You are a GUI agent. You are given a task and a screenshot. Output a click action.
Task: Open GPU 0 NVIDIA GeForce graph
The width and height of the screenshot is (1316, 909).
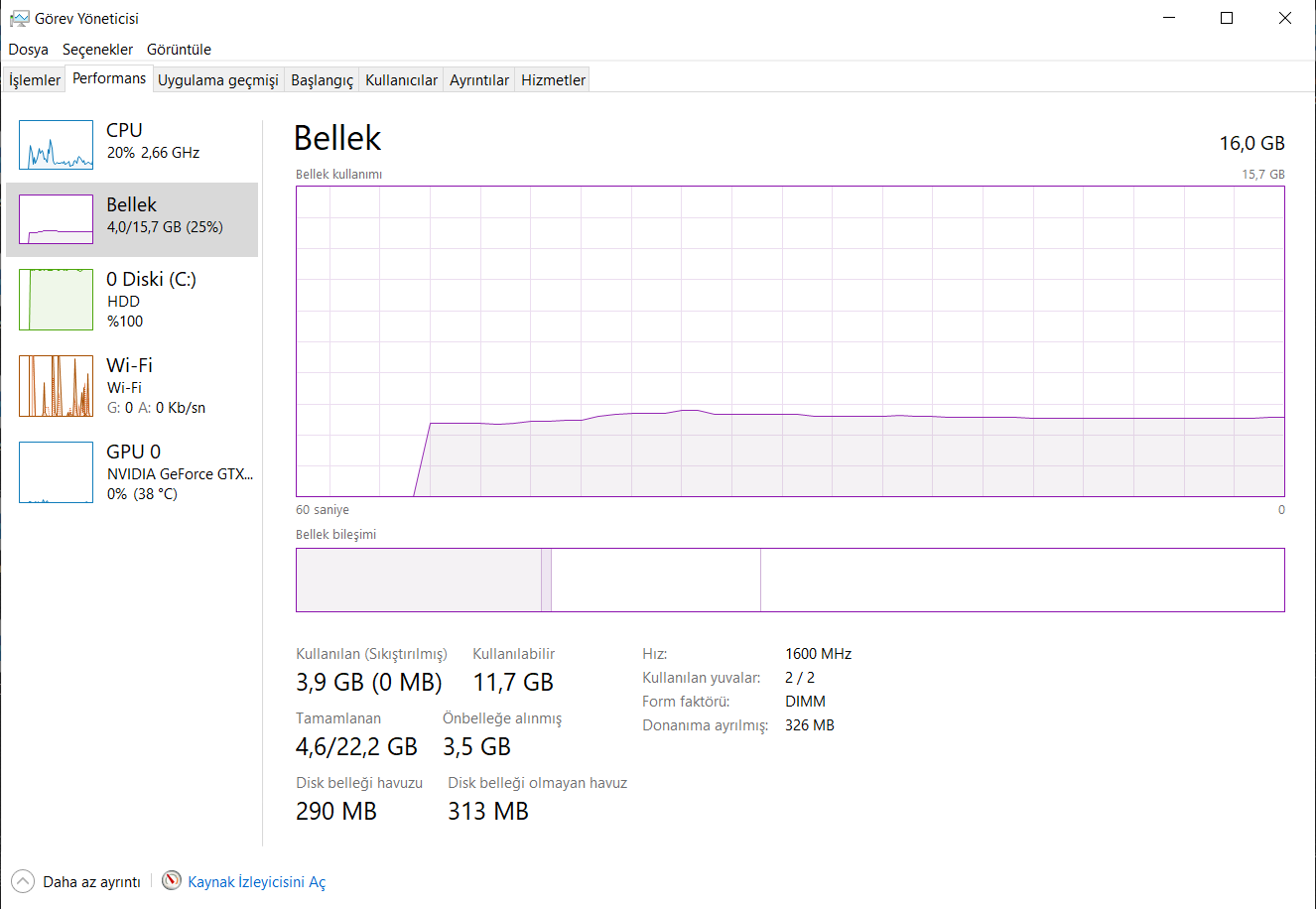coord(56,472)
